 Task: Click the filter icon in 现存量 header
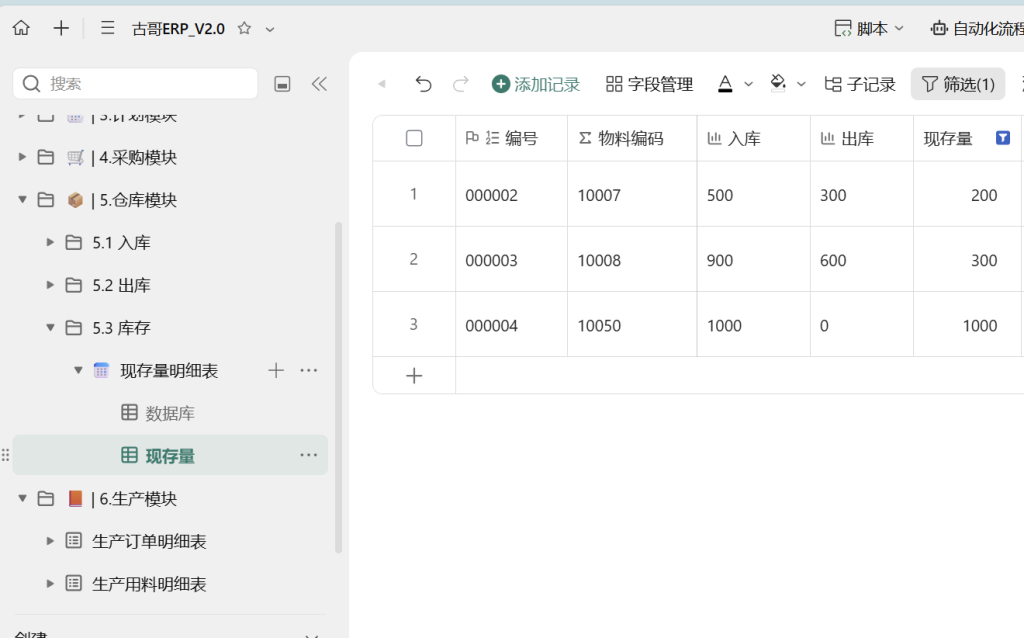[1002, 138]
